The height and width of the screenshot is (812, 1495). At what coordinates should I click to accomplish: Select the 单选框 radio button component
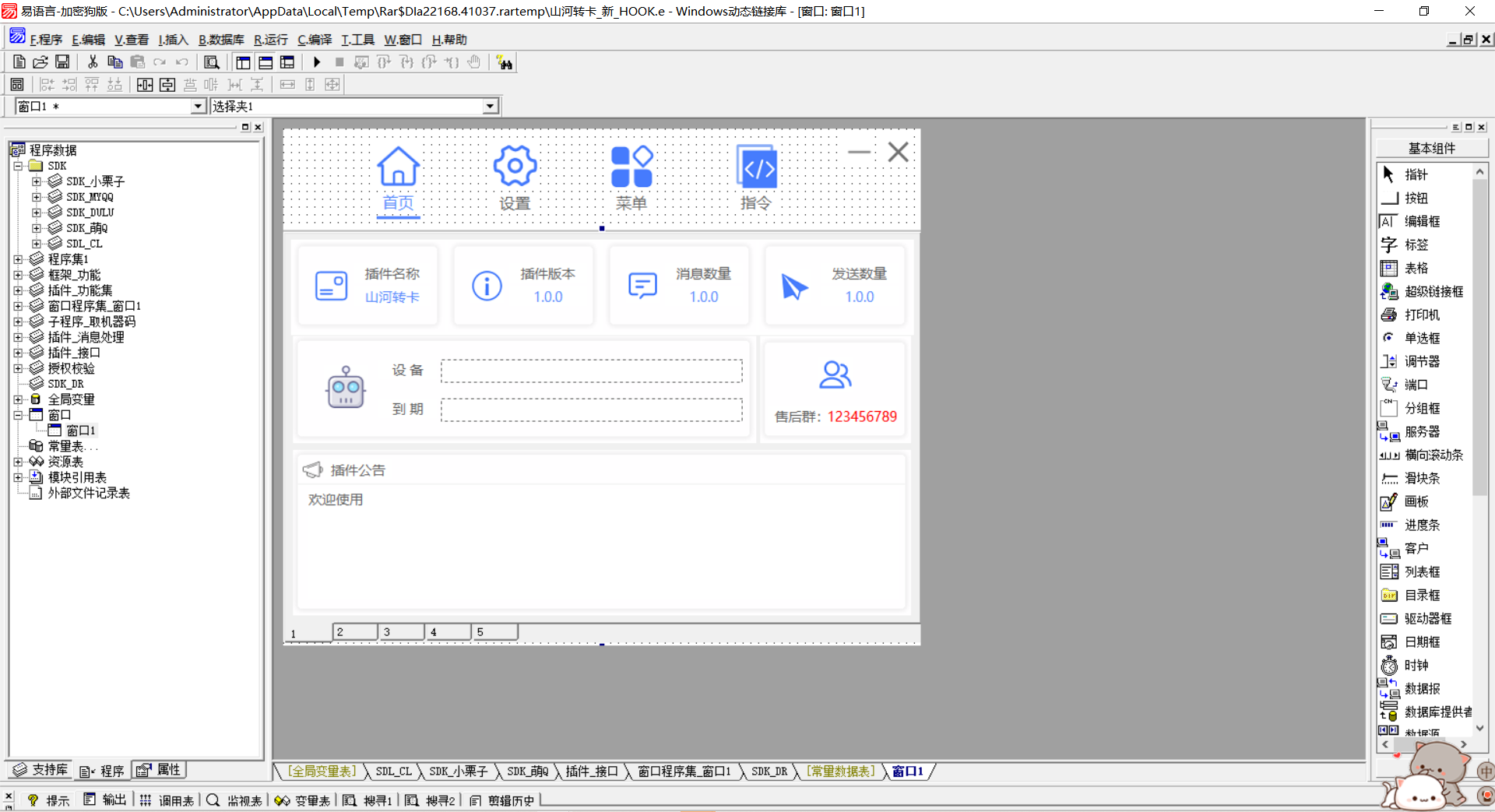[1421, 339]
